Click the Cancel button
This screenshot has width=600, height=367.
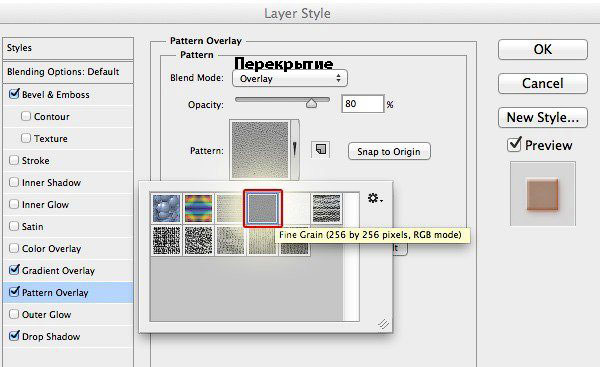pyautogui.click(x=543, y=83)
